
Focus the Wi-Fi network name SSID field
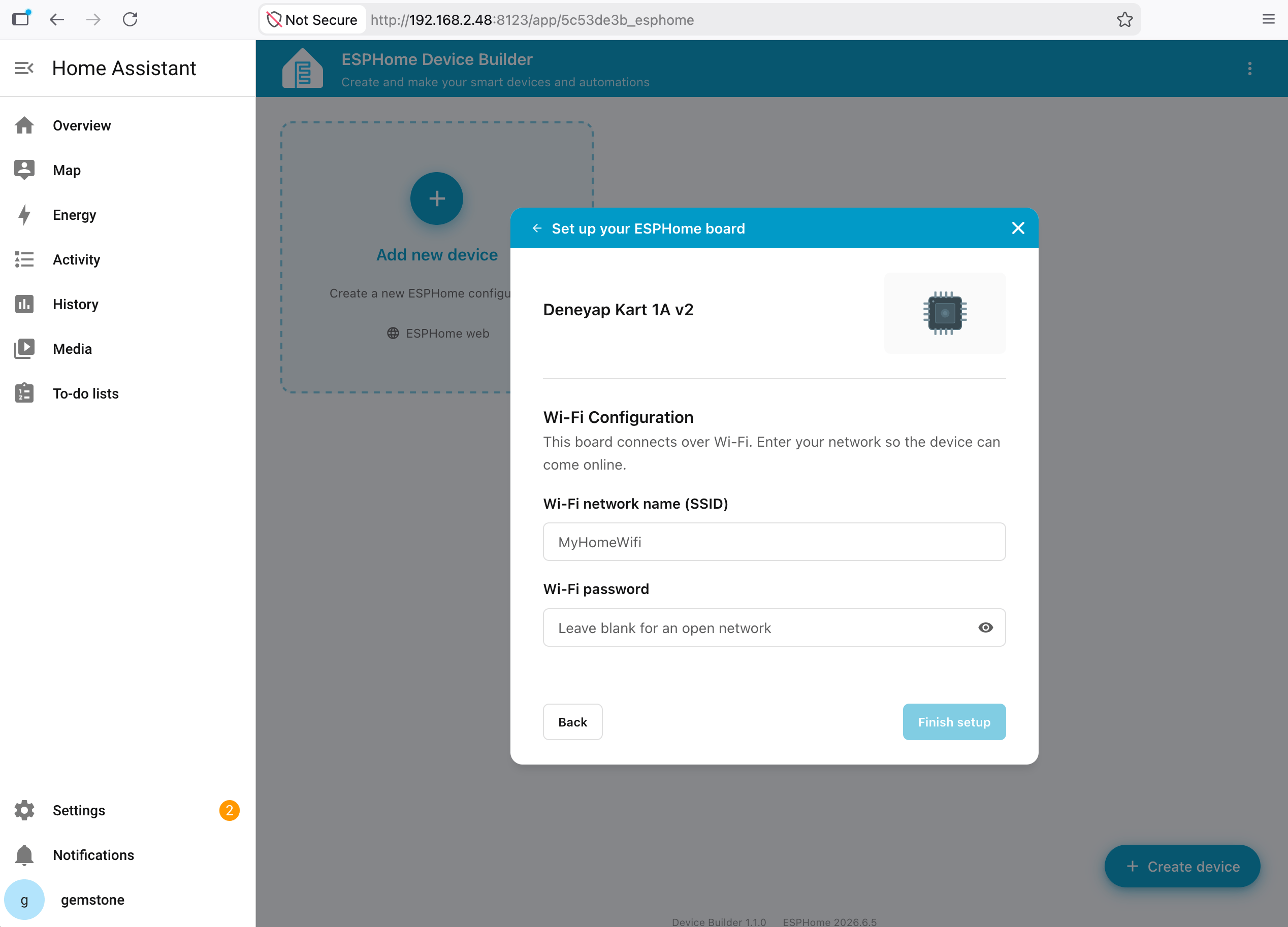point(774,542)
